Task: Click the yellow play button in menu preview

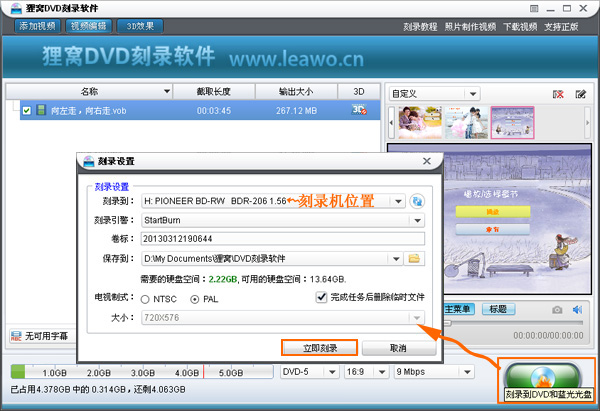Action: click(493, 212)
